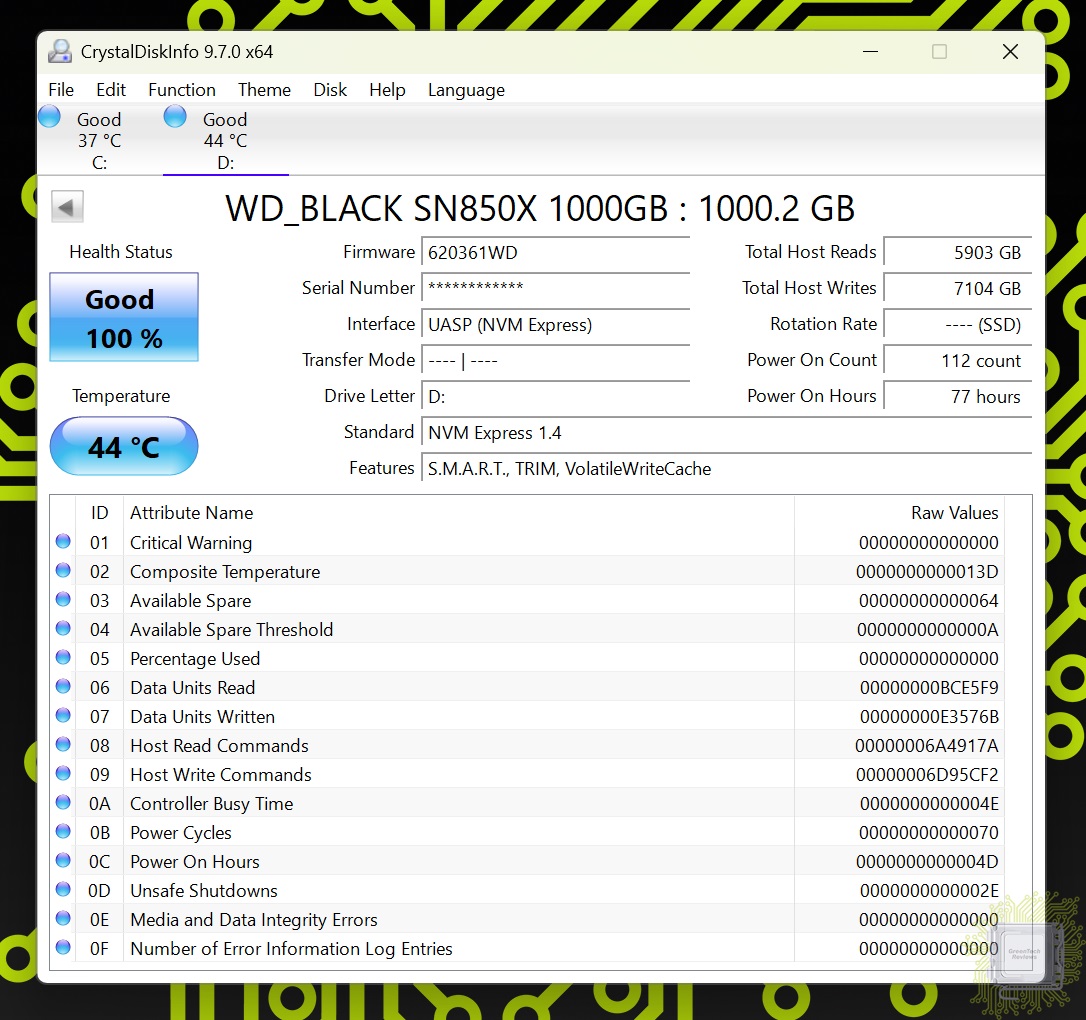Open the Help menu
This screenshot has width=1086, height=1020.
point(387,90)
